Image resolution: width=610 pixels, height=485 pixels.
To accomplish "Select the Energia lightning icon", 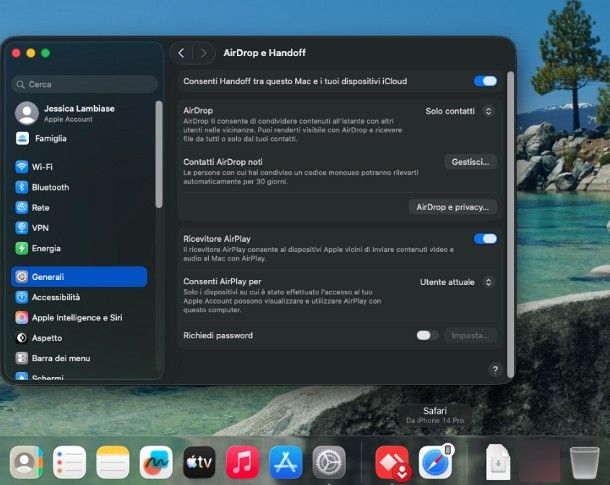I will point(22,248).
